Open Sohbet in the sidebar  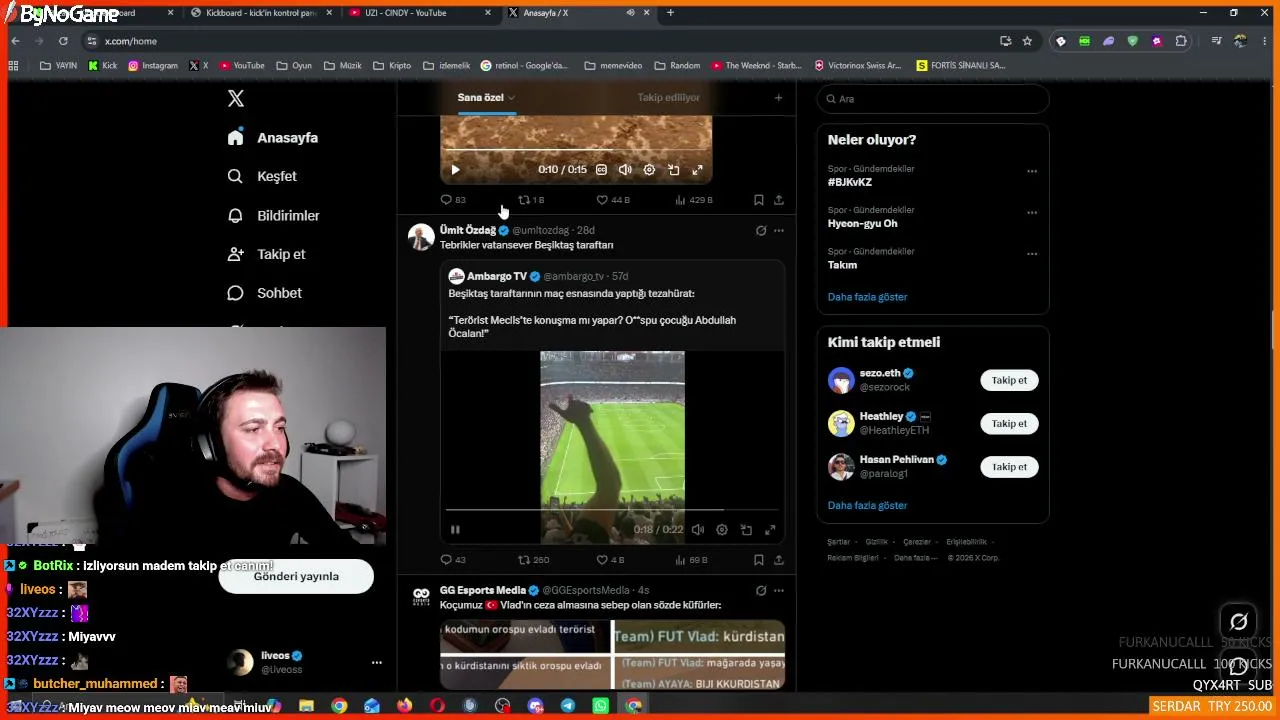[x=264, y=293]
